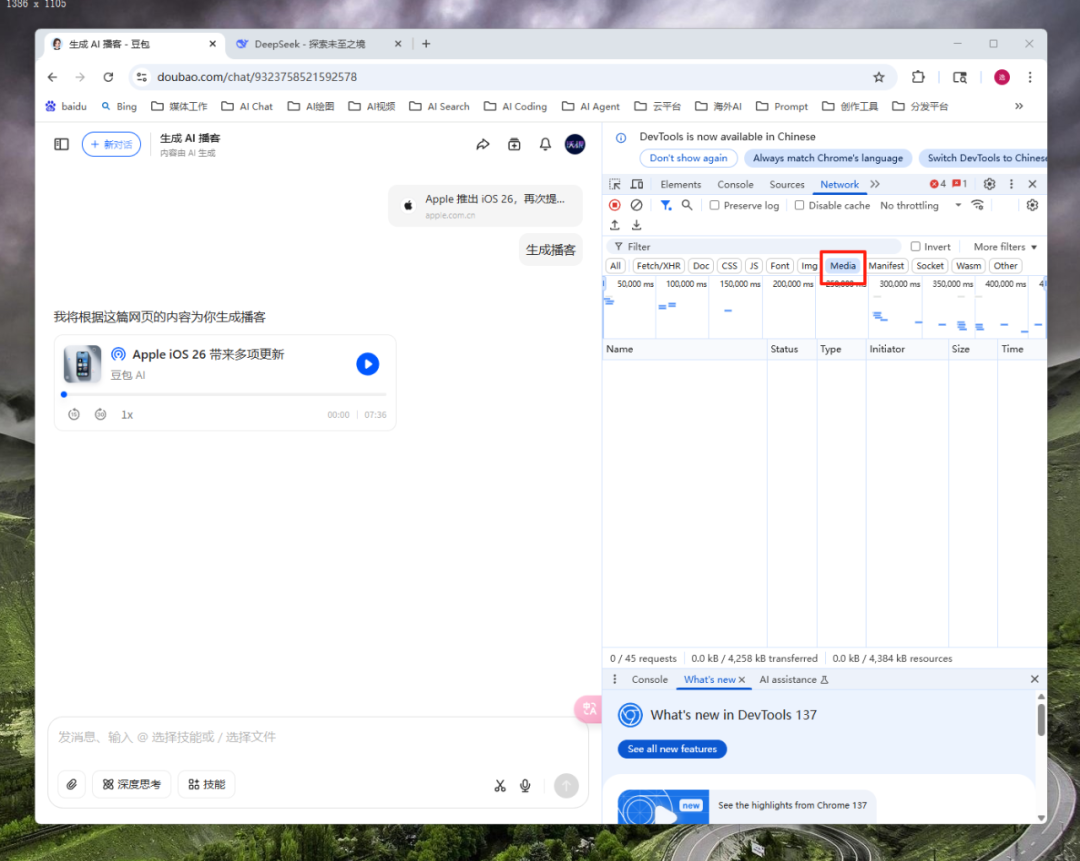Expand the More filters dropdown
This screenshot has width=1080, height=861.
1005,247
